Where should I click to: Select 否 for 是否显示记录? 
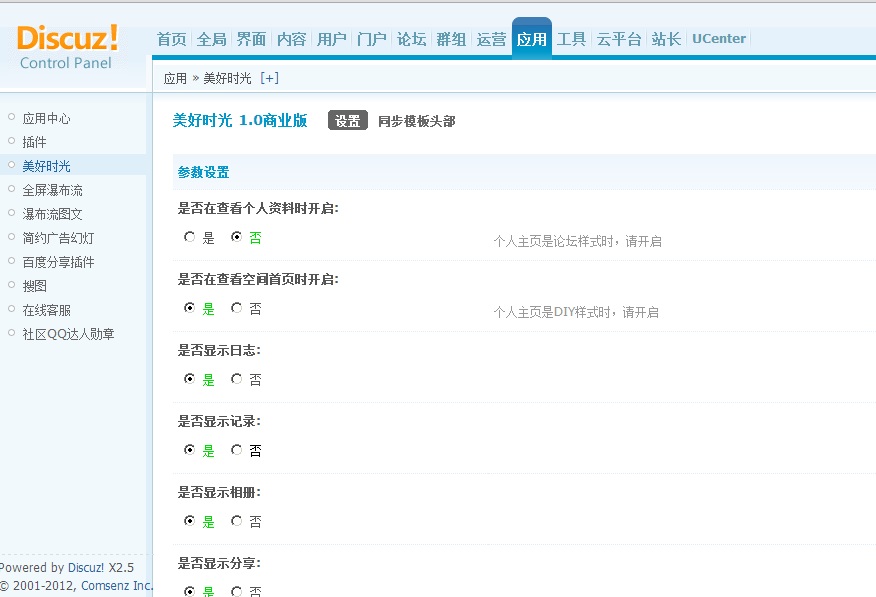pos(236,450)
